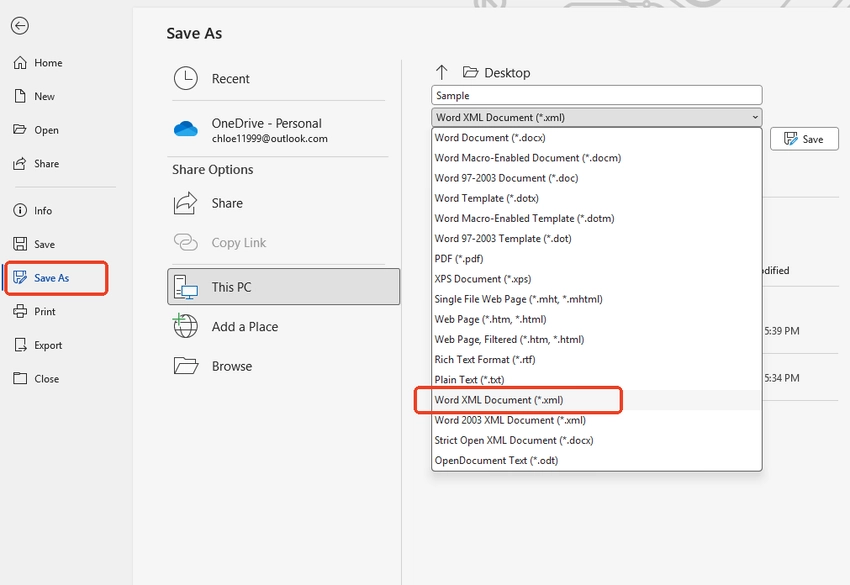Image resolution: width=850 pixels, height=585 pixels.
Task: Choose Word Document (*.docx) format
Action: pyautogui.click(x=597, y=138)
